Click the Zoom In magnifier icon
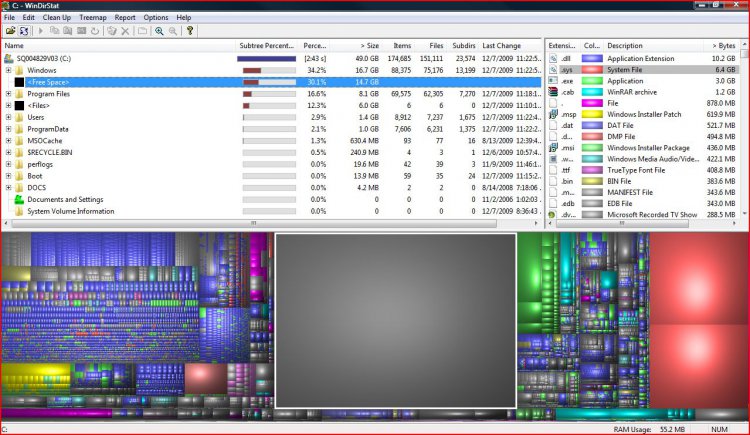750x435 pixels. coord(159,31)
